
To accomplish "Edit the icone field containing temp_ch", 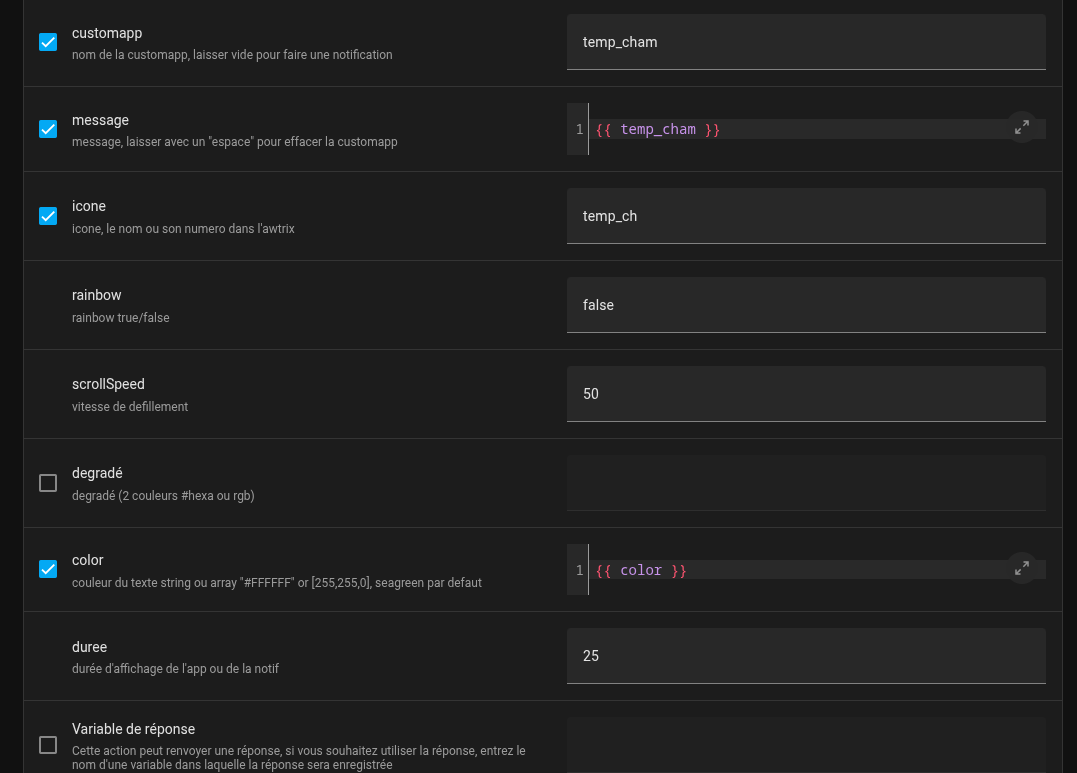I will (806, 216).
